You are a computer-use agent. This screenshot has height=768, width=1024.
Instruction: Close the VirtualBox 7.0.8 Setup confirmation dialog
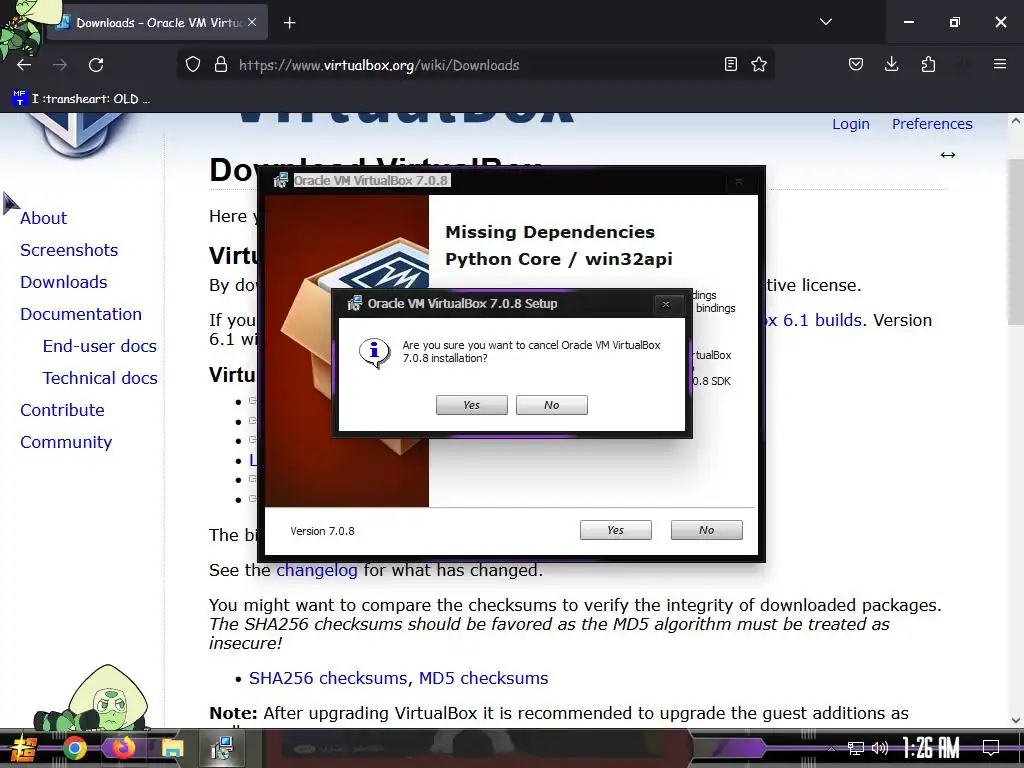665,304
